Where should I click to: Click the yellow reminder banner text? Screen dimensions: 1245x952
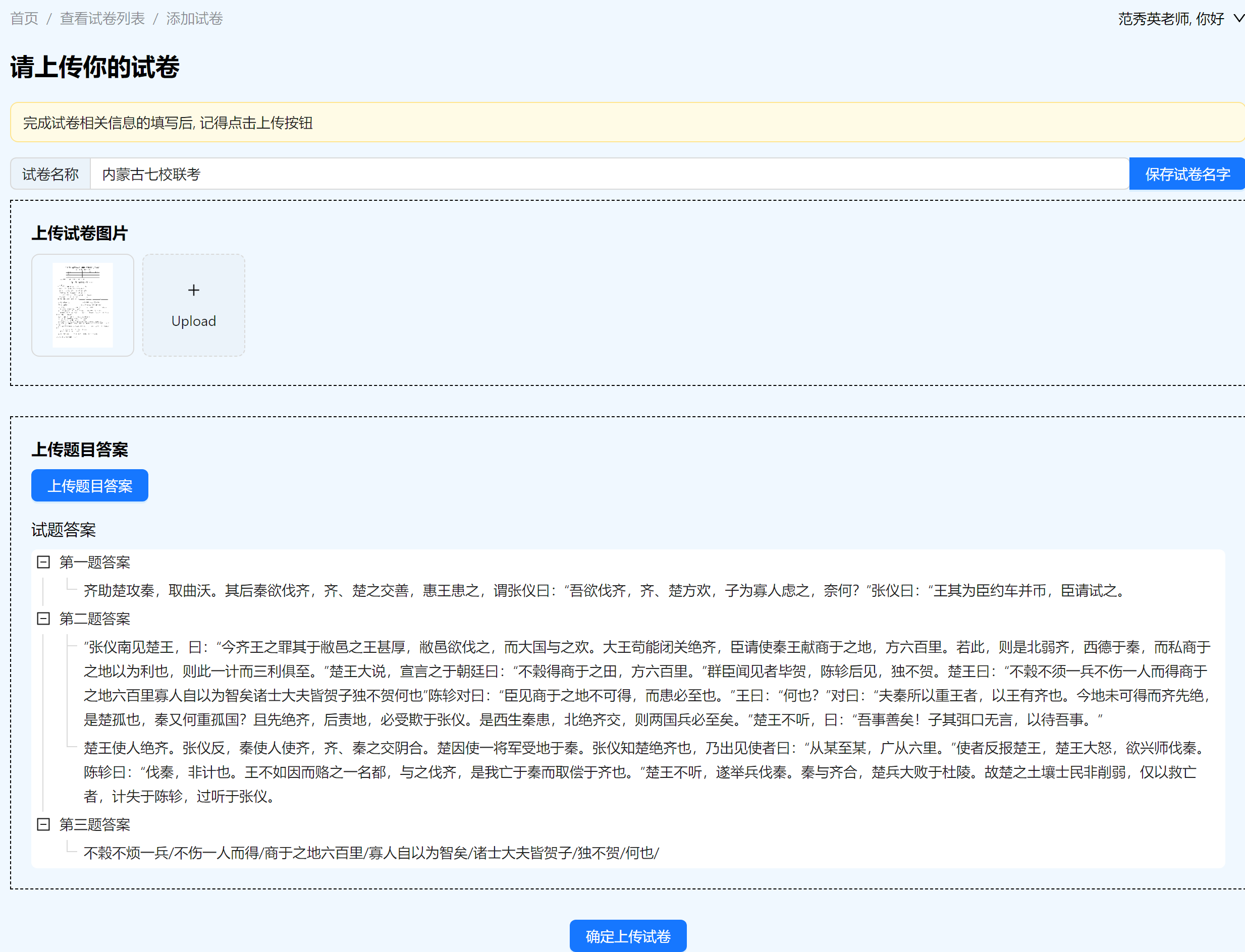(x=167, y=123)
